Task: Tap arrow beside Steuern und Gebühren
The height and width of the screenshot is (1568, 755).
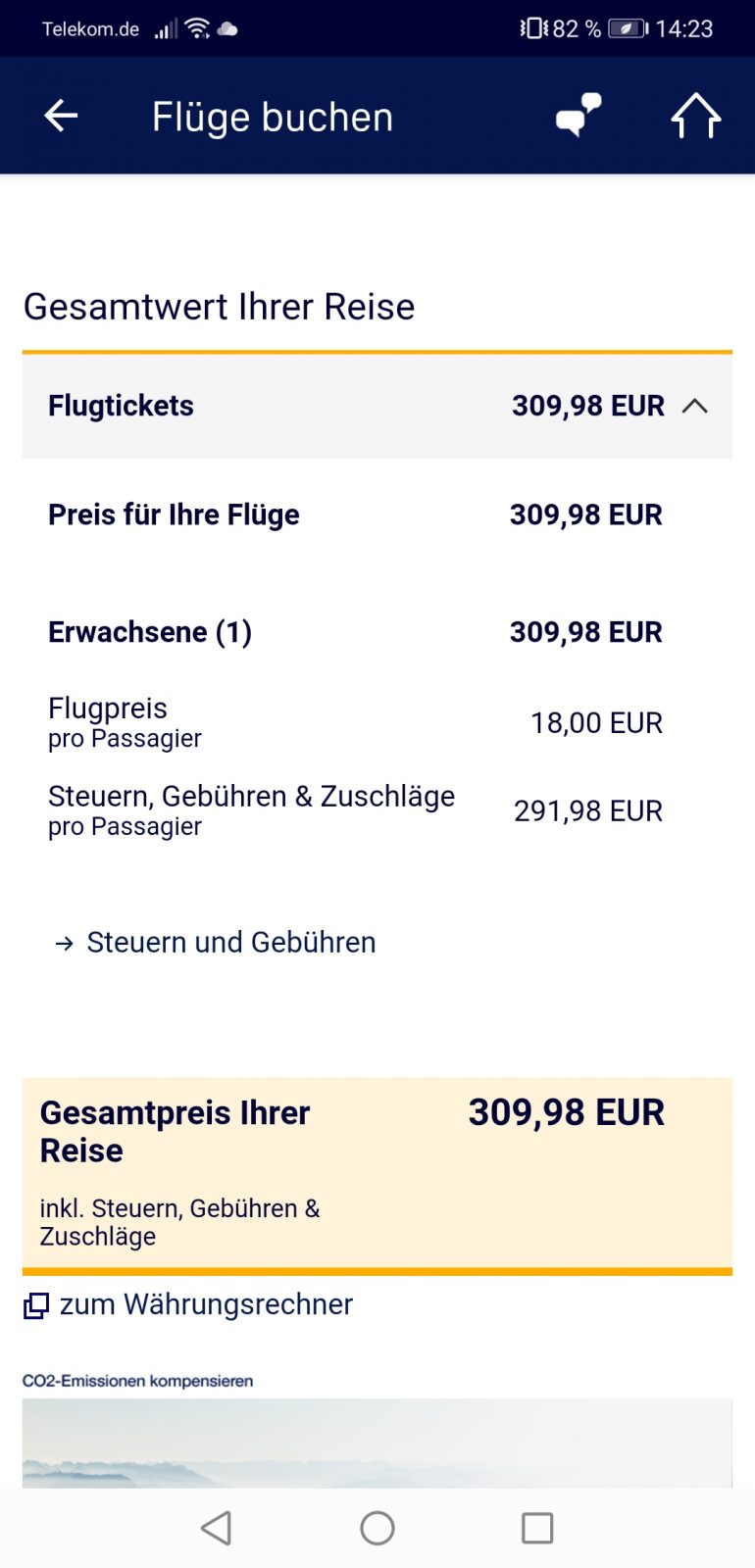Action: tap(65, 944)
